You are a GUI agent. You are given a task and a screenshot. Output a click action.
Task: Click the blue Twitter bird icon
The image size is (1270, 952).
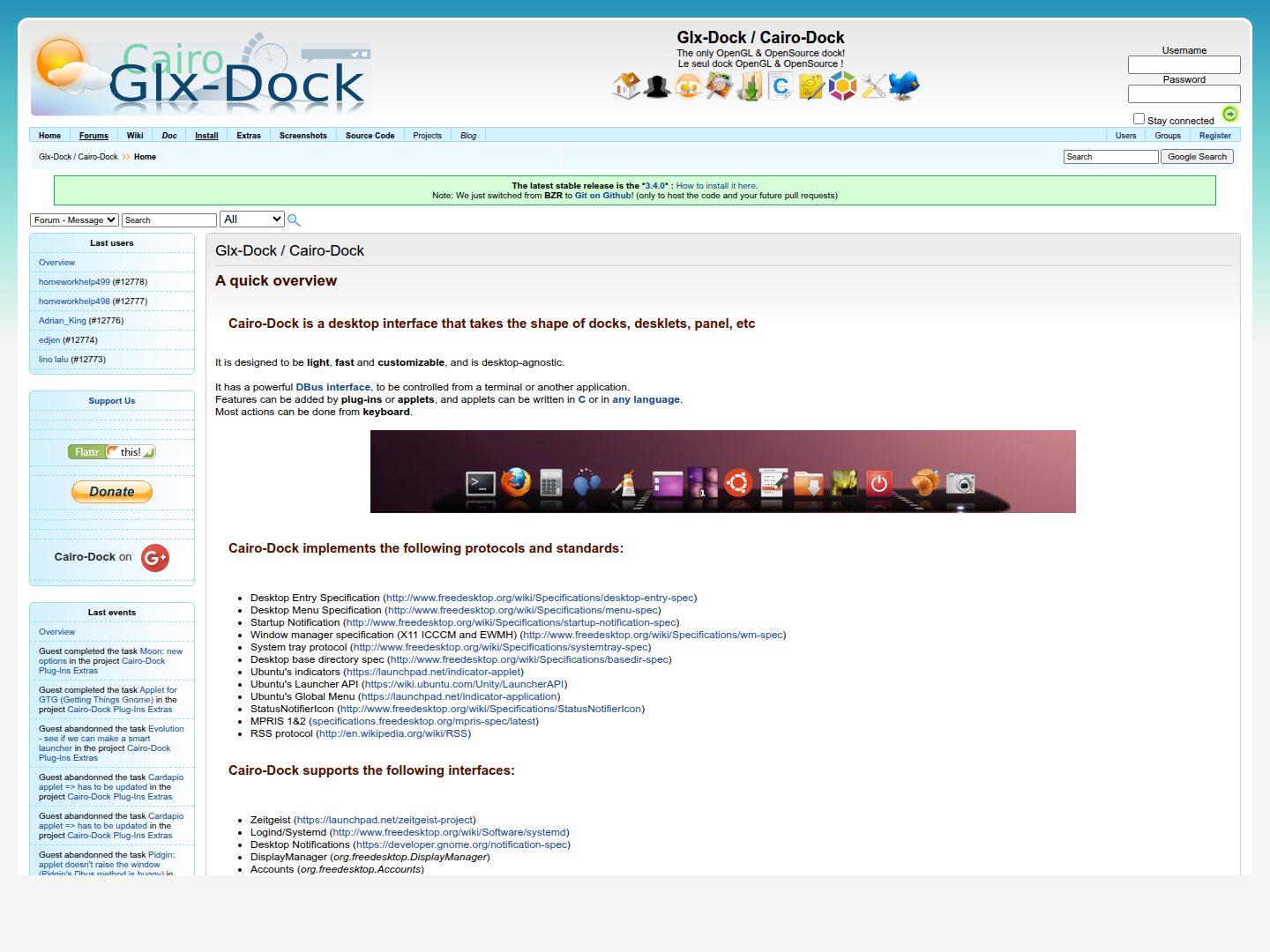[904, 86]
